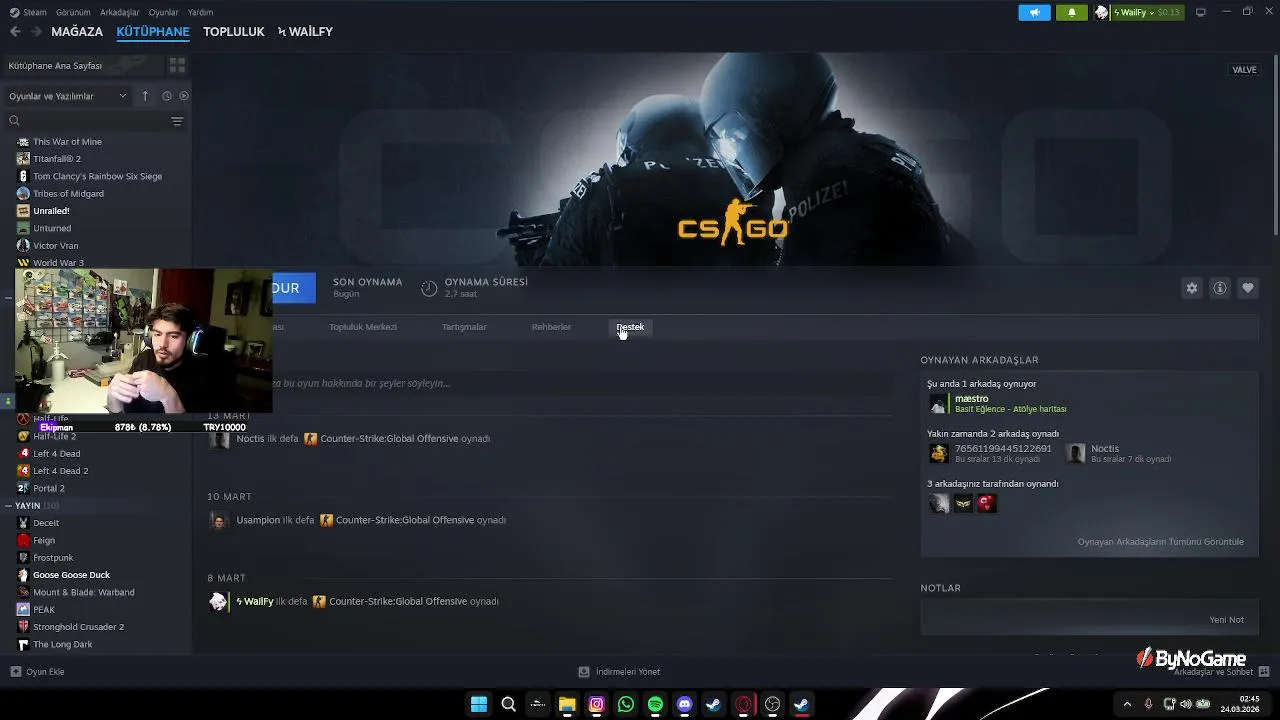Open game settings gear icon

click(x=1192, y=288)
